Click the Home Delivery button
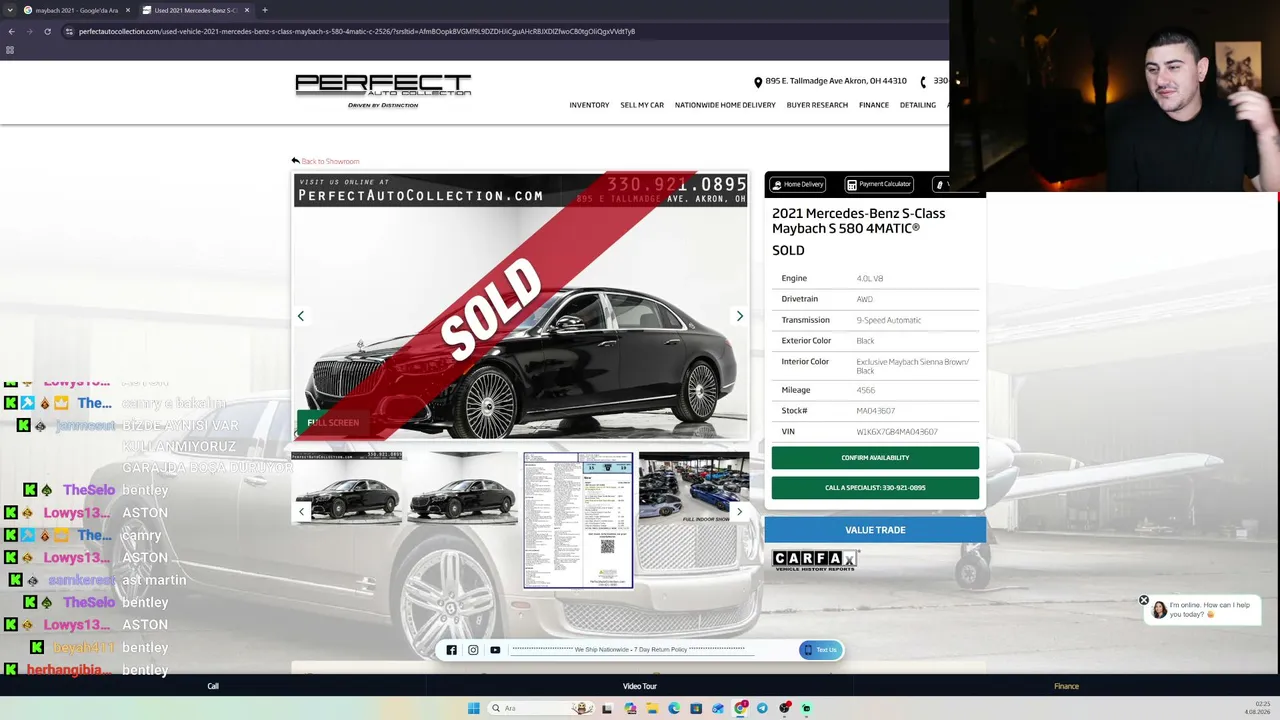Screen dimensions: 1280x720 coord(797,184)
